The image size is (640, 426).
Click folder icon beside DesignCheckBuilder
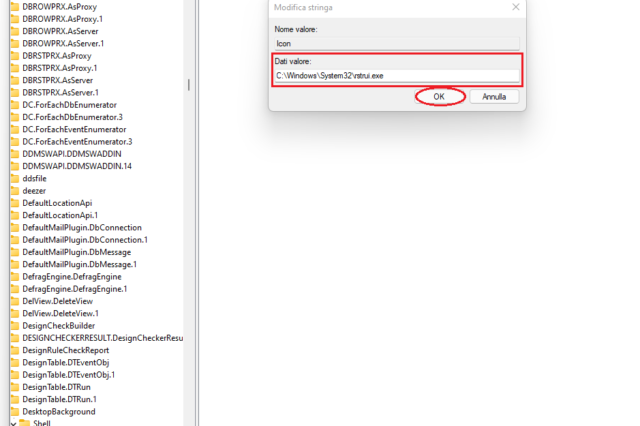(x=15, y=325)
